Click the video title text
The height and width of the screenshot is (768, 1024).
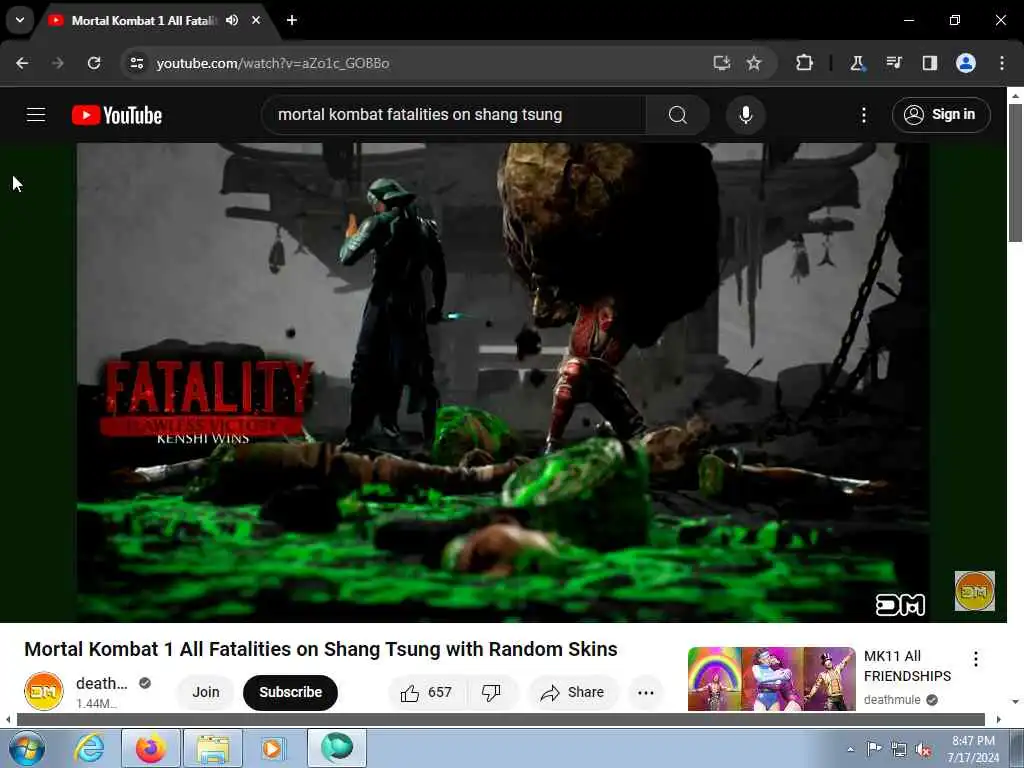pos(321,649)
